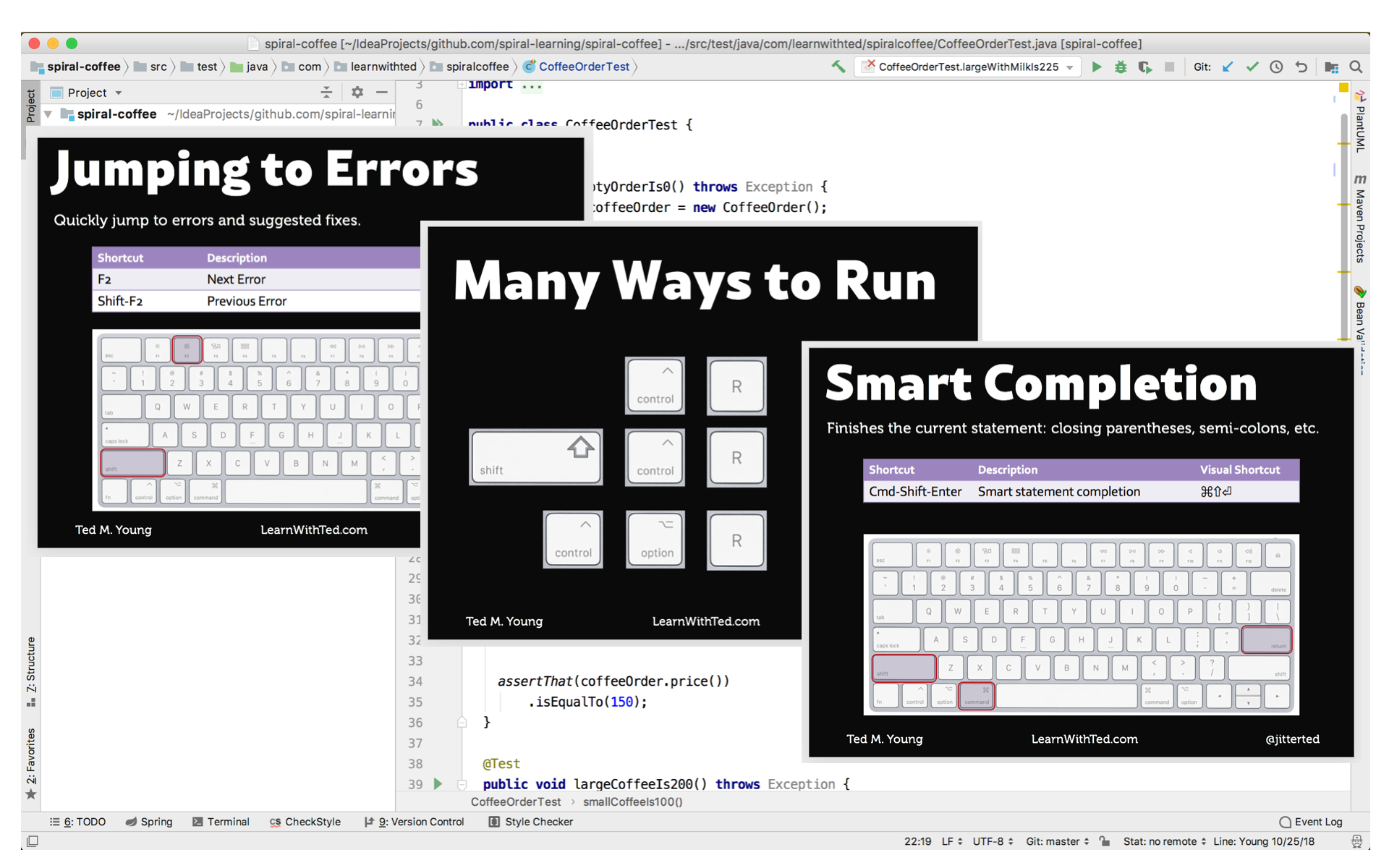Image resolution: width=1389 pixels, height=868 pixels.
Task: Revert changes using the undo arrow
Action: click(1301, 67)
